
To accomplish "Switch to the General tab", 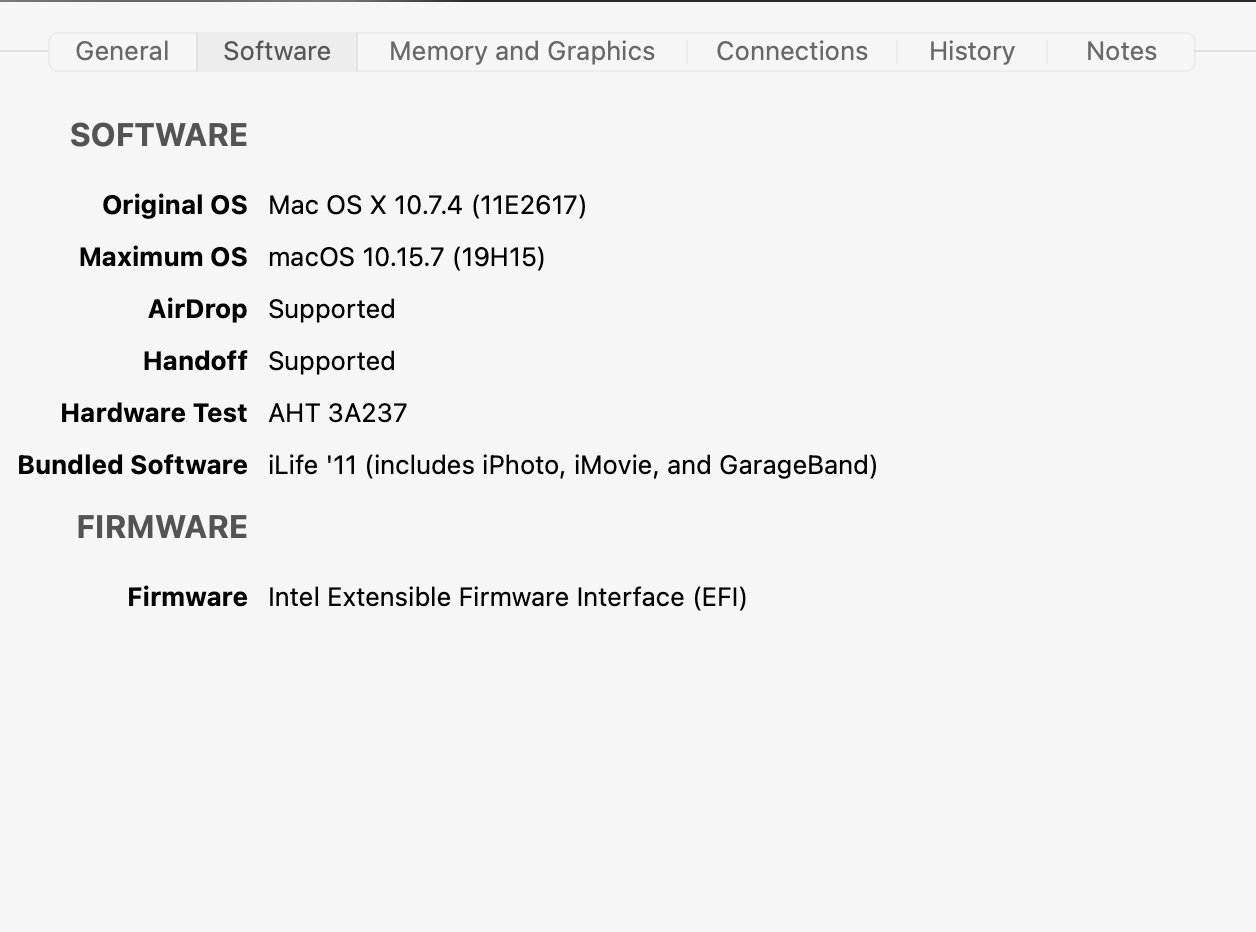I will point(122,52).
